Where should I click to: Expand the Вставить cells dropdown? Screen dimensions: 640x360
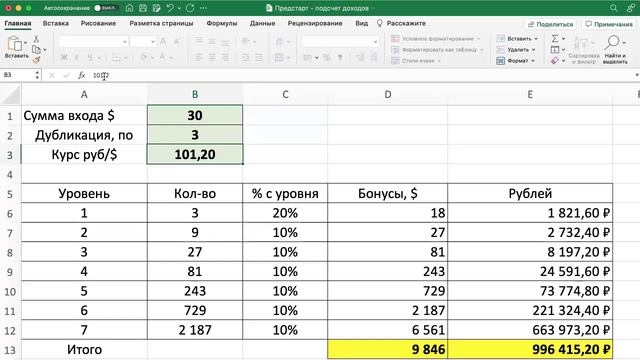pos(536,39)
